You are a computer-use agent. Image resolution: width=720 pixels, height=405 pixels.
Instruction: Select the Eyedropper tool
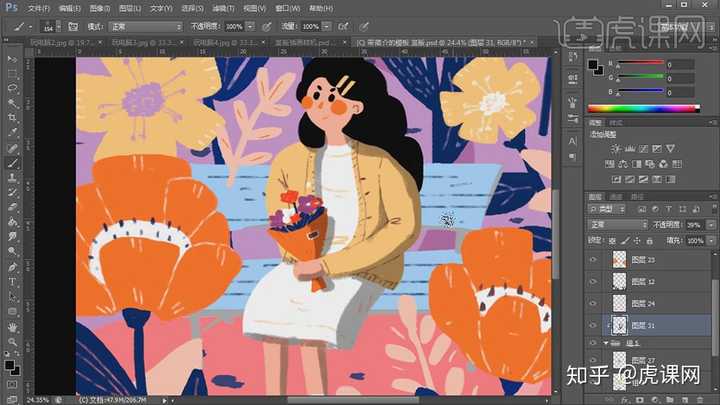point(12,133)
